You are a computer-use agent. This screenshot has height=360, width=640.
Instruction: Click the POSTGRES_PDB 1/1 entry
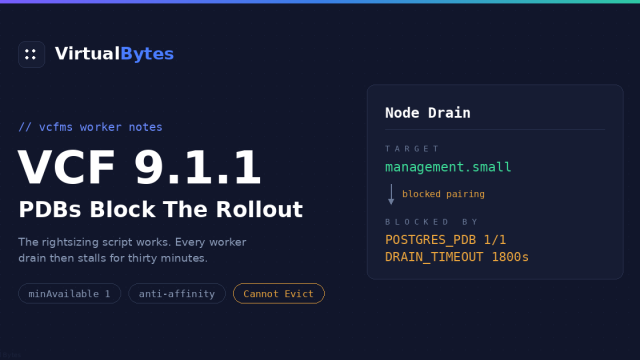[445, 240]
